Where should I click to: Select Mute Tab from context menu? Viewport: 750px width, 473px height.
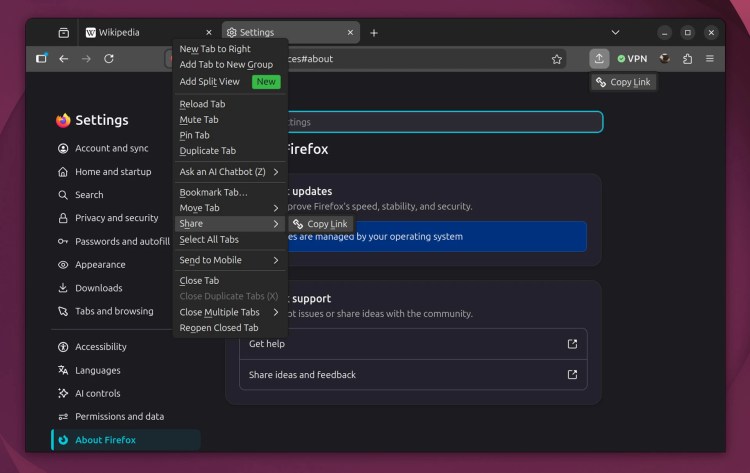click(230, 120)
